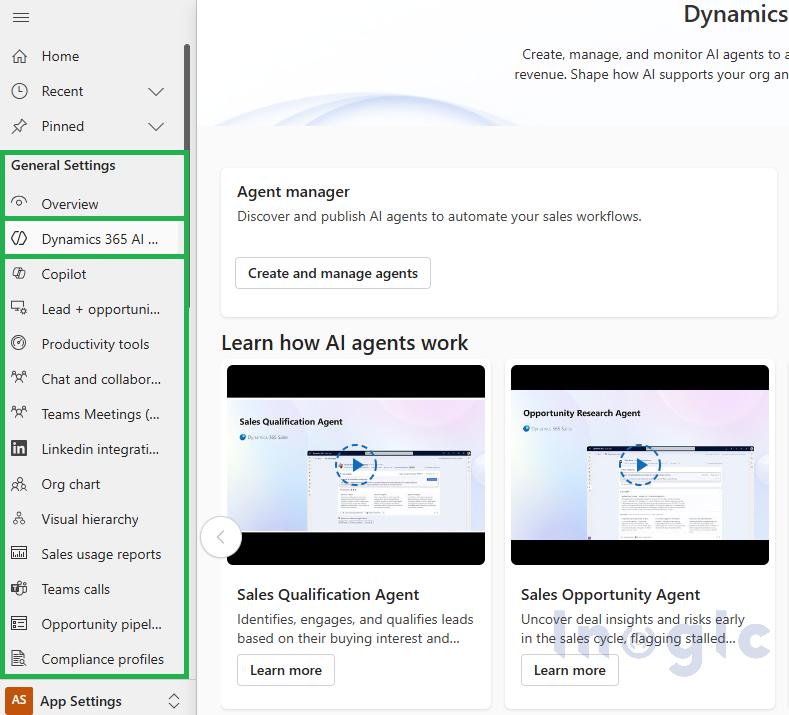The height and width of the screenshot is (715, 789).
Task: Open Chat and collaborate settings label
Action: click(101, 379)
